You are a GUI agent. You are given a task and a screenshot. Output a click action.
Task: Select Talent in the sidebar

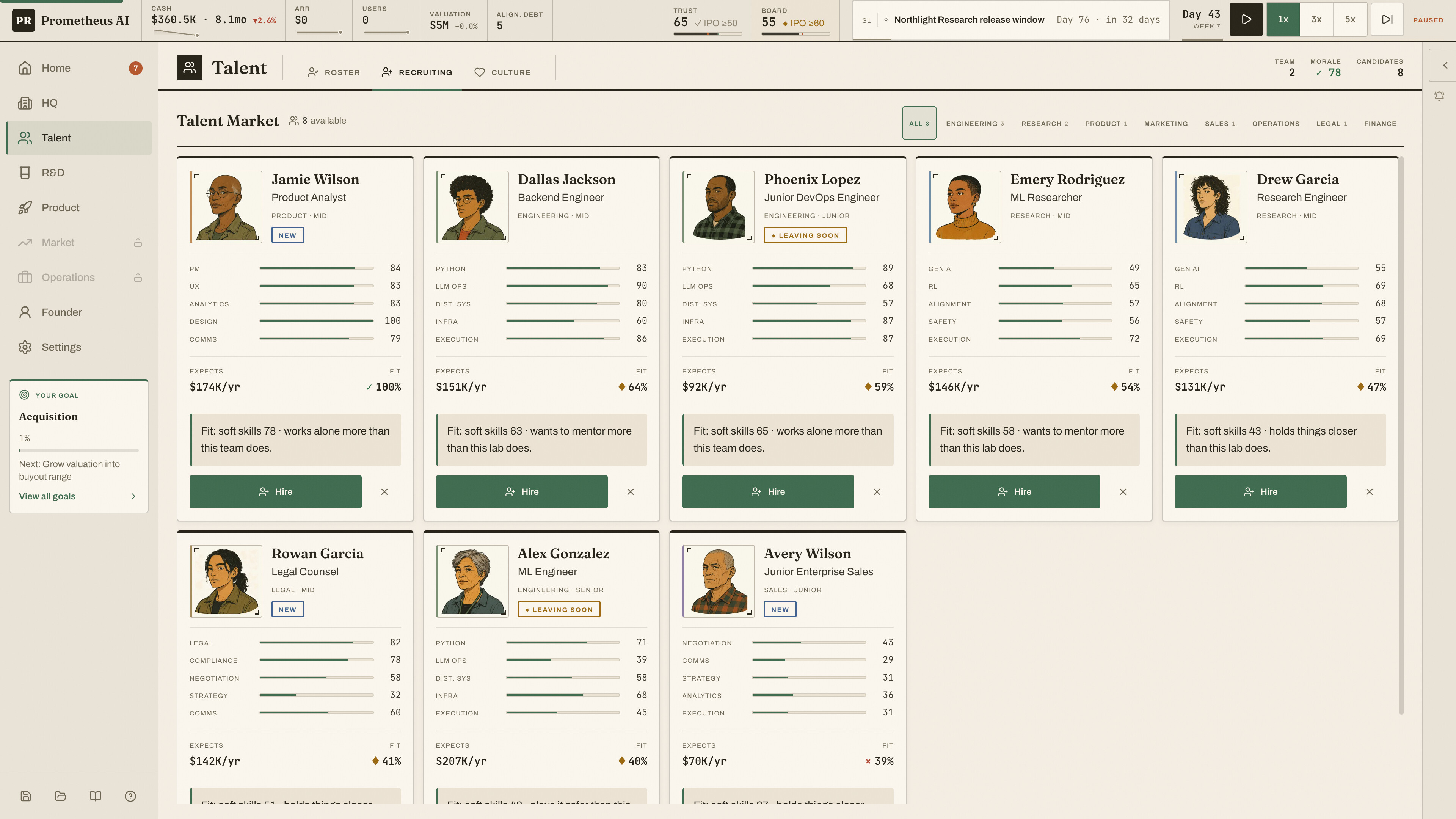tap(78, 138)
